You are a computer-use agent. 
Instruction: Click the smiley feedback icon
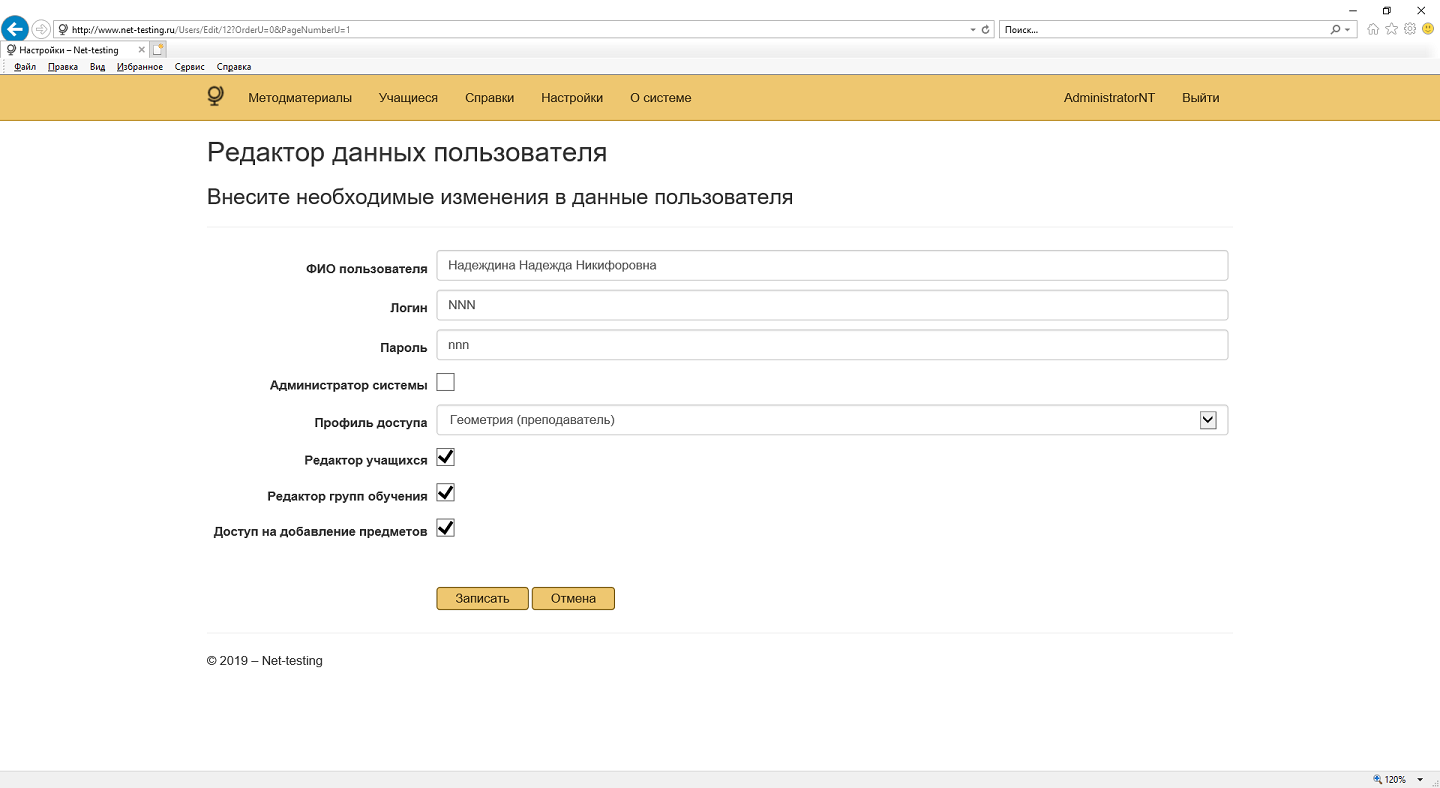click(x=1427, y=29)
